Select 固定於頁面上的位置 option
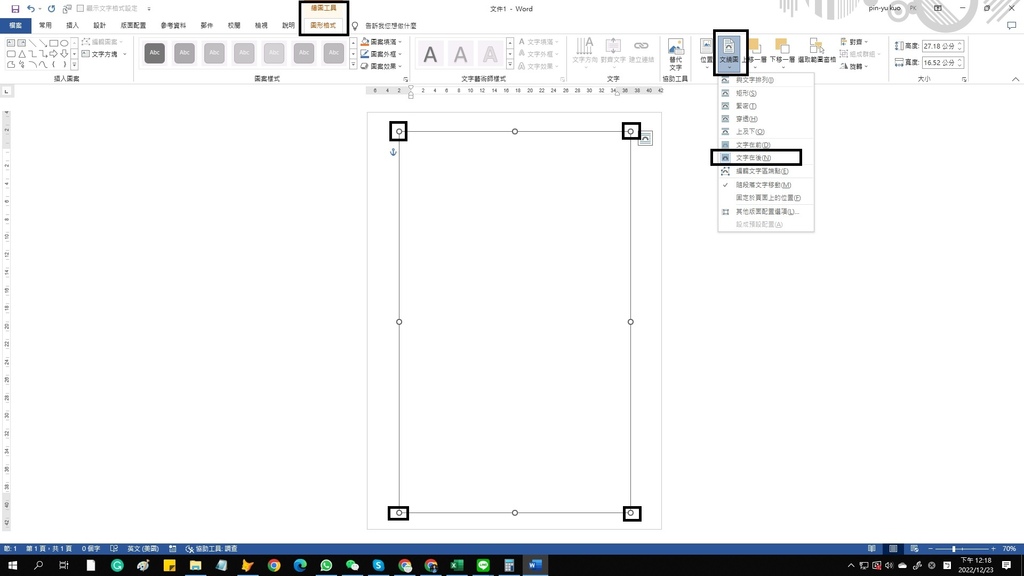This screenshot has width=1024, height=576. (765, 197)
